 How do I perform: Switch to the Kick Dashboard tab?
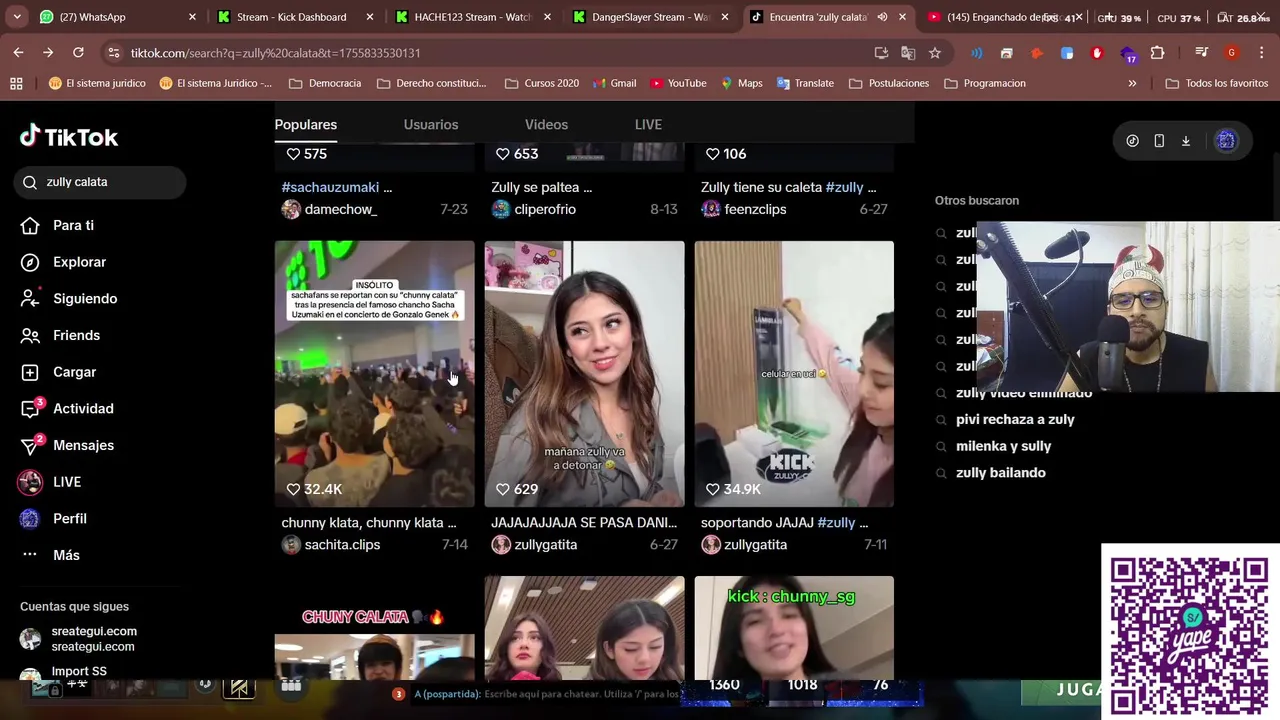coord(295,17)
